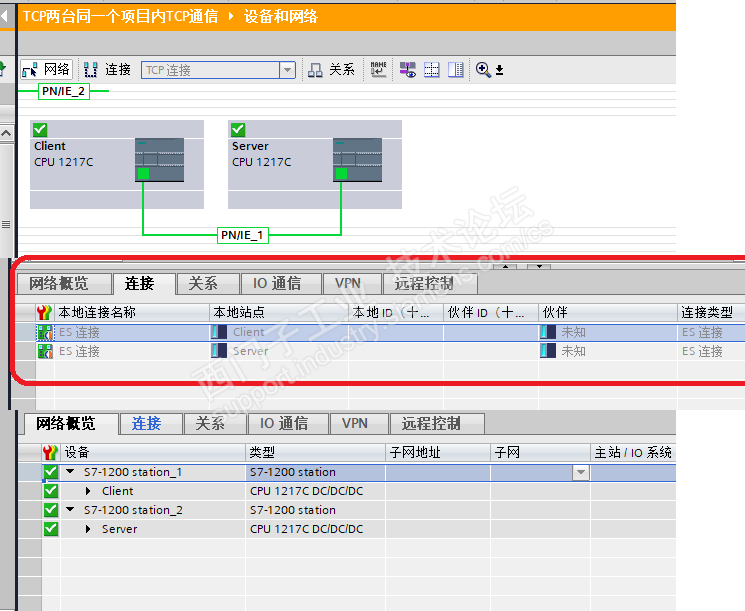Click the green checkmark on Client device

[40, 129]
